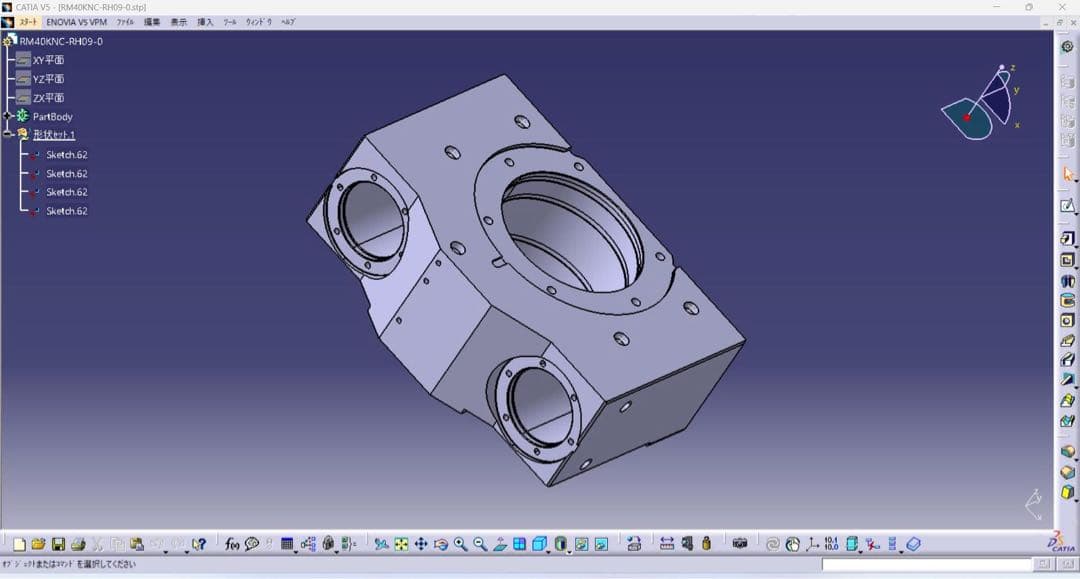
Task: Toggle the Hide/Show icon in view toolbar
Action: (x=581, y=544)
